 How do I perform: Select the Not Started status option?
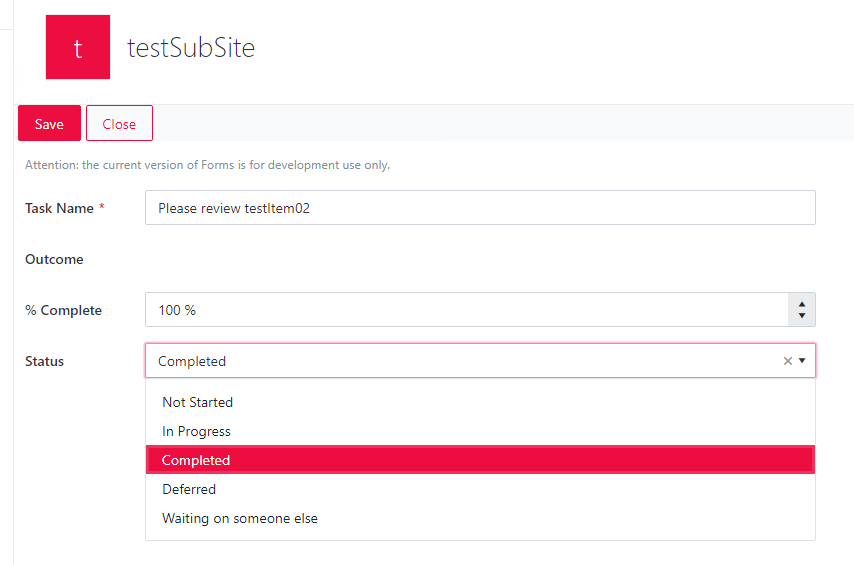click(197, 402)
